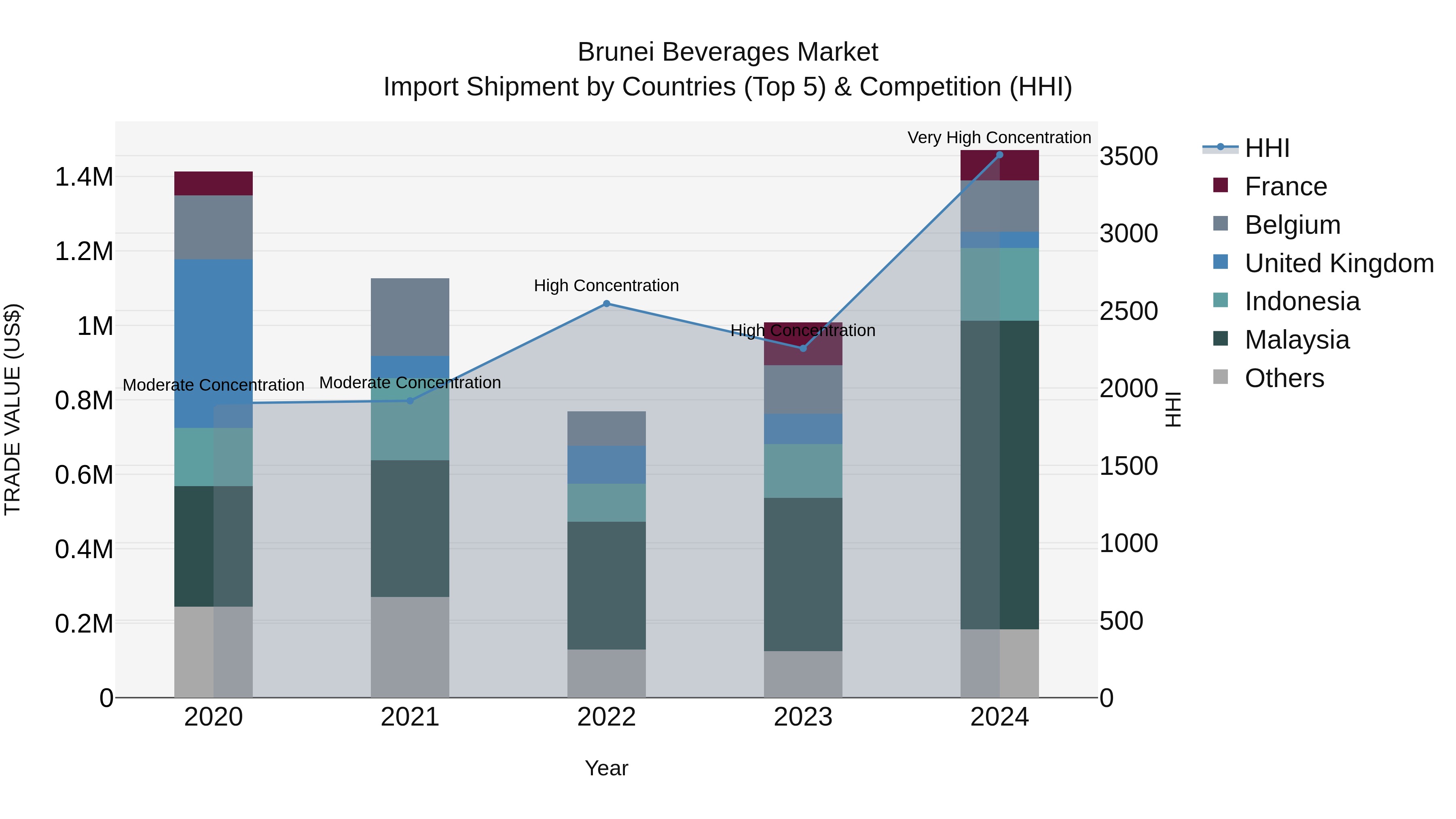Click the France segment of the 2024 bar
The height and width of the screenshot is (819, 1456).
tap(999, 165)
